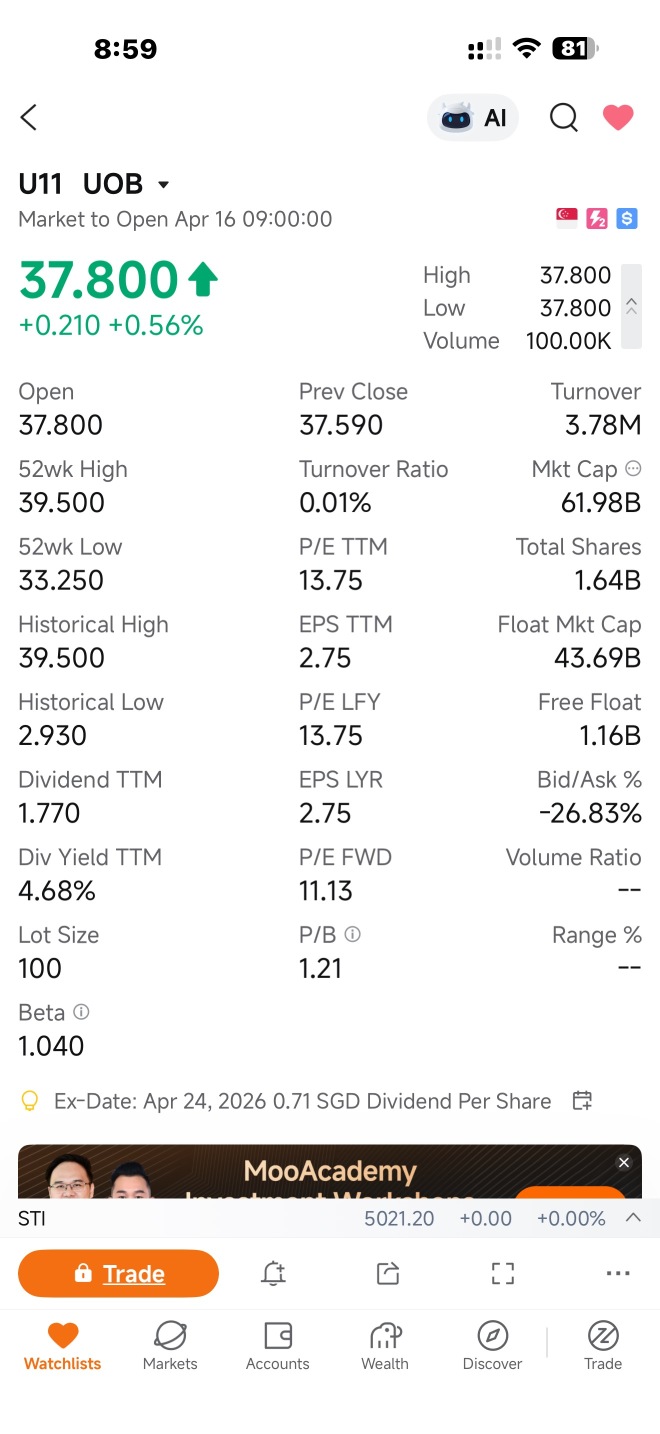Viewport: 660px width, 1434px height.
Task: Open the more options ellipsis
Action: tap(618, 1273)
